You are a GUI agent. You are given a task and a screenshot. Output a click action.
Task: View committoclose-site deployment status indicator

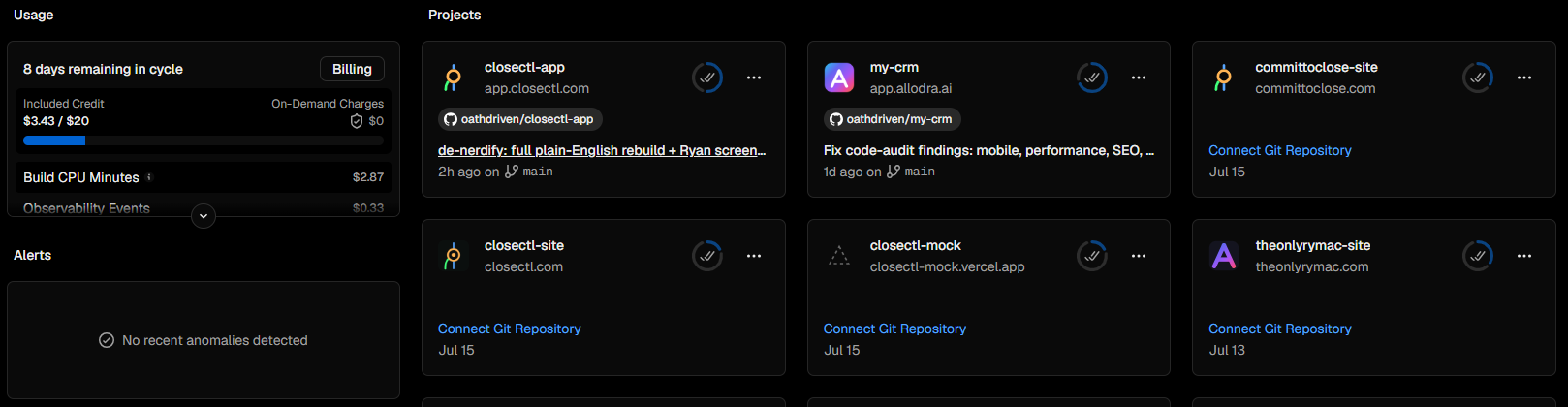1478,78
